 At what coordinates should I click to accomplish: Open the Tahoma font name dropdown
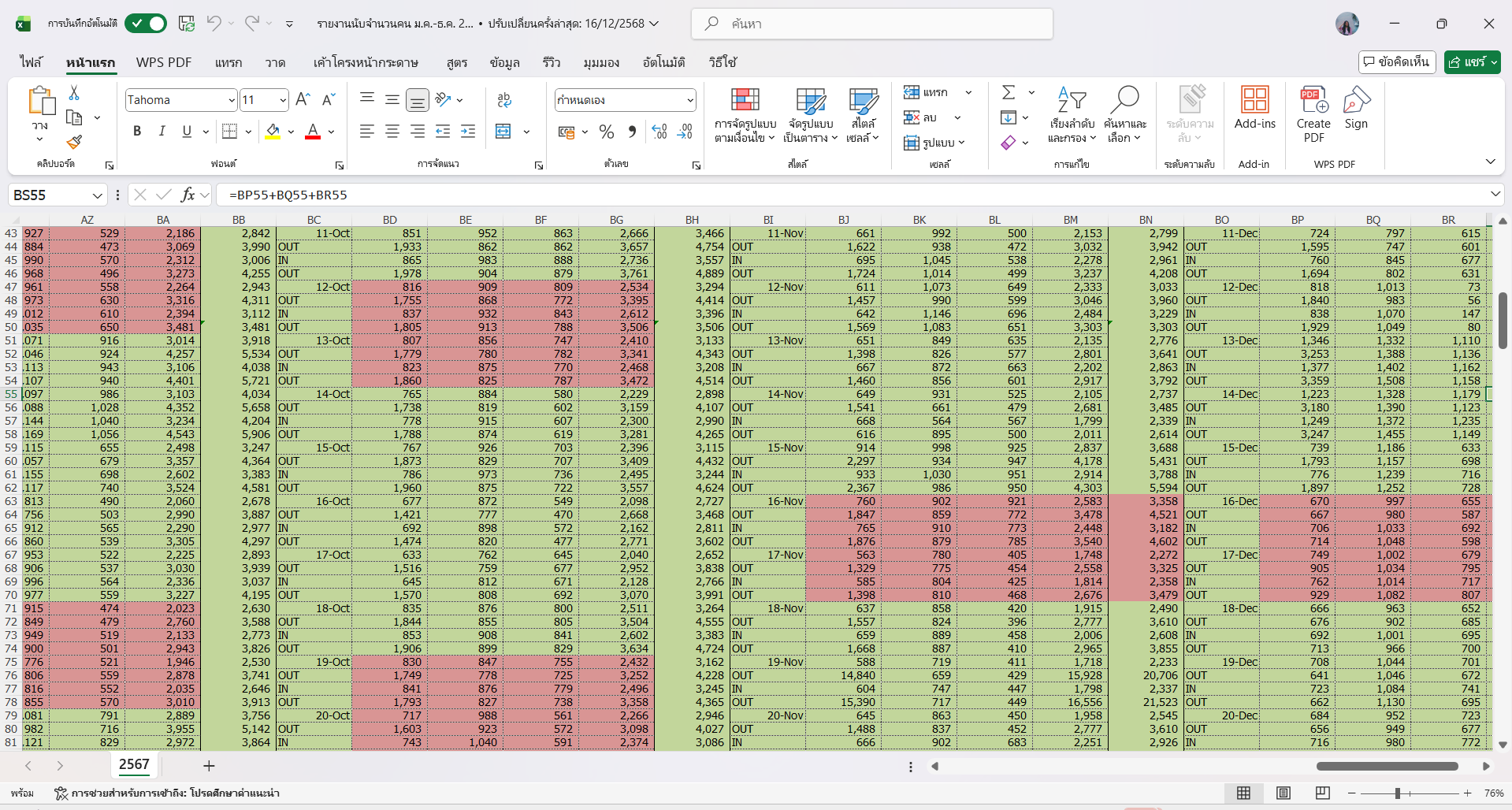coord(232,100)
